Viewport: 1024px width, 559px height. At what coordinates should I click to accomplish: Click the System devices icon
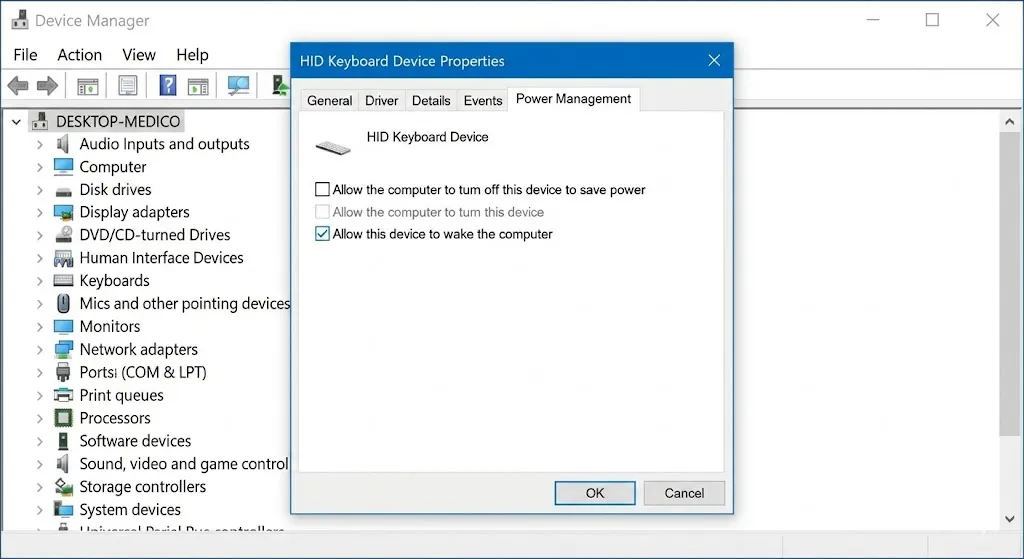point(63,509)
